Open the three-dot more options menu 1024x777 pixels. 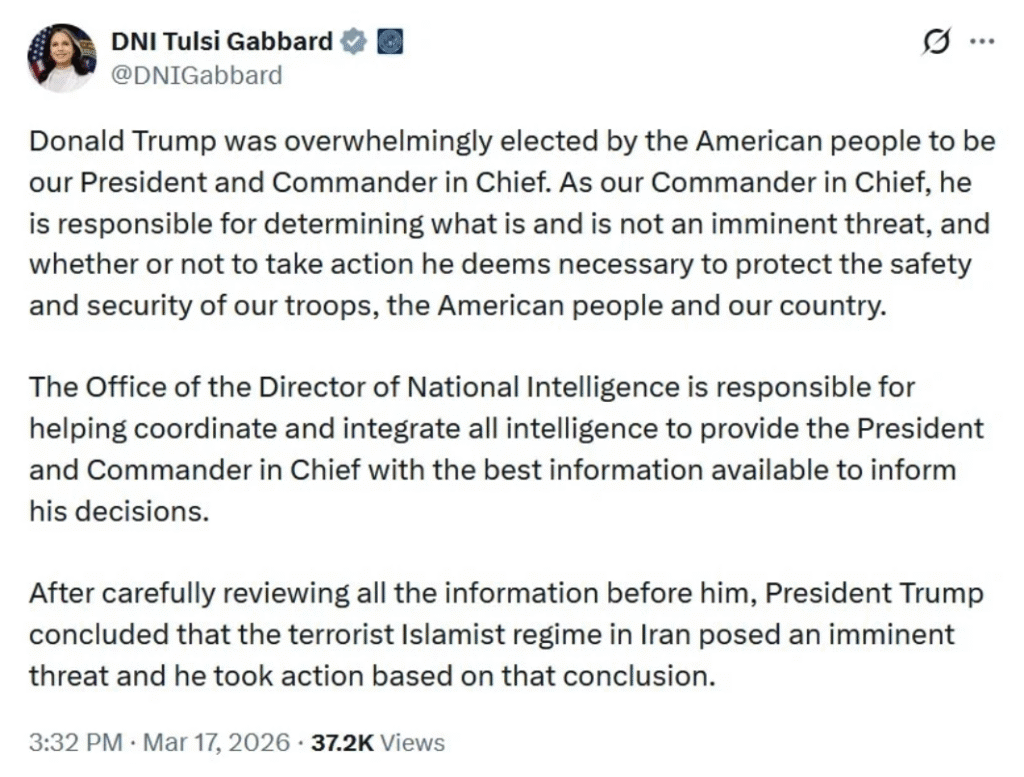983,42
